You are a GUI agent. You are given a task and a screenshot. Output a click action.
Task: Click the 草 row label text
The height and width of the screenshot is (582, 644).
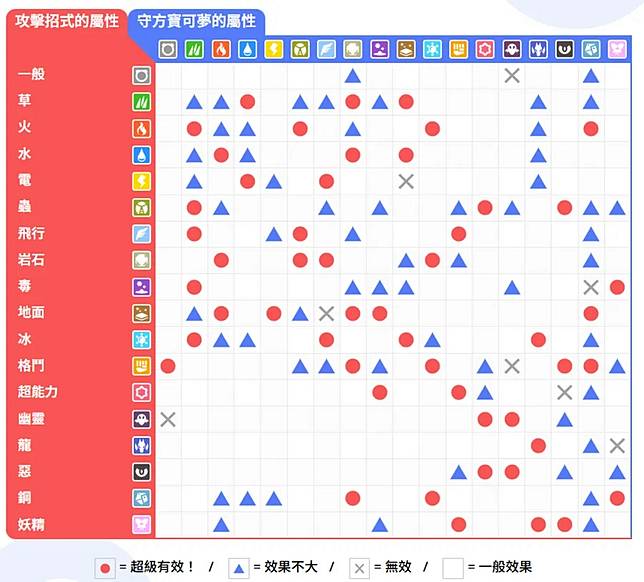[24, 100]
